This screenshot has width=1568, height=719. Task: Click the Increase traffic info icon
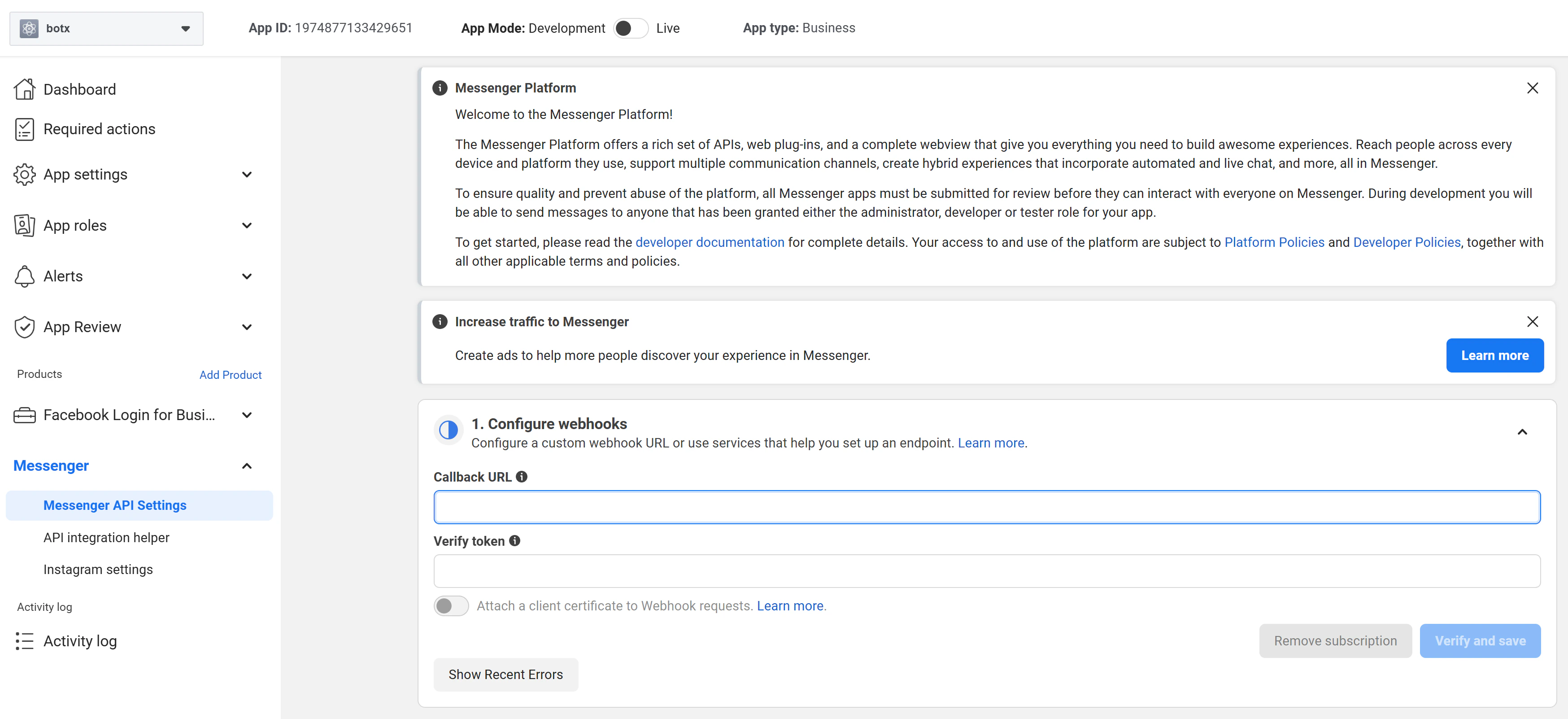pyautogui.click(x=440, y=322)
